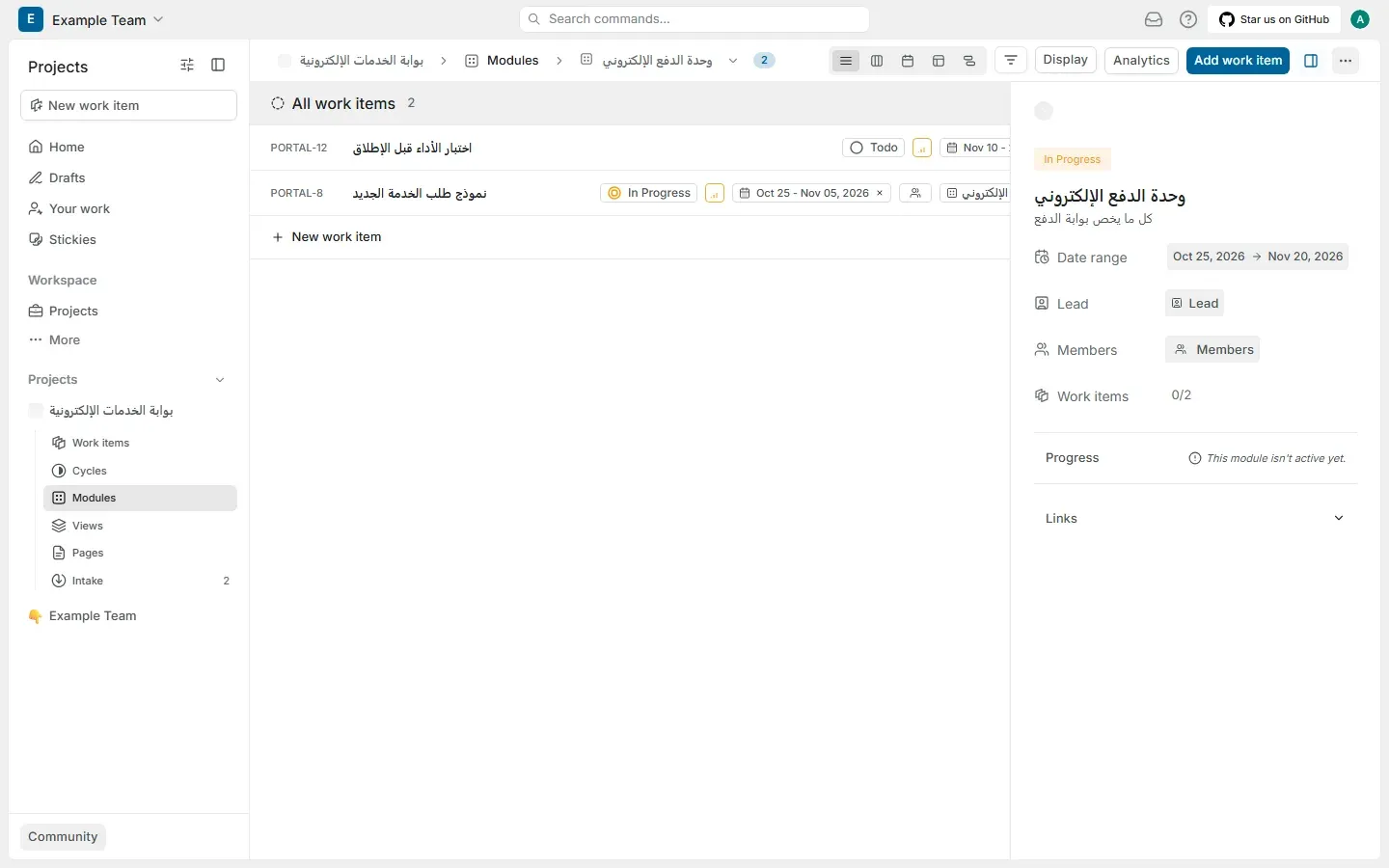Switch to calendar layout view
The image size is (1389, 868).
(908, 61)
